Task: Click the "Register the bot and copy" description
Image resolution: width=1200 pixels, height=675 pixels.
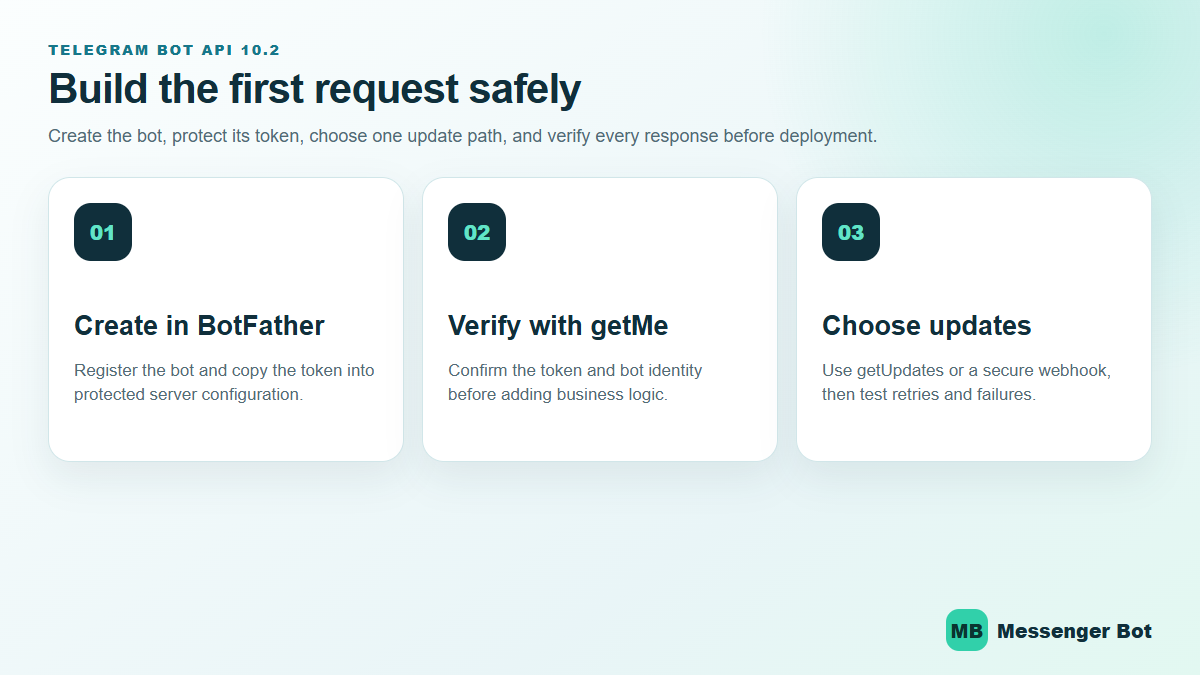Action: 224,382
